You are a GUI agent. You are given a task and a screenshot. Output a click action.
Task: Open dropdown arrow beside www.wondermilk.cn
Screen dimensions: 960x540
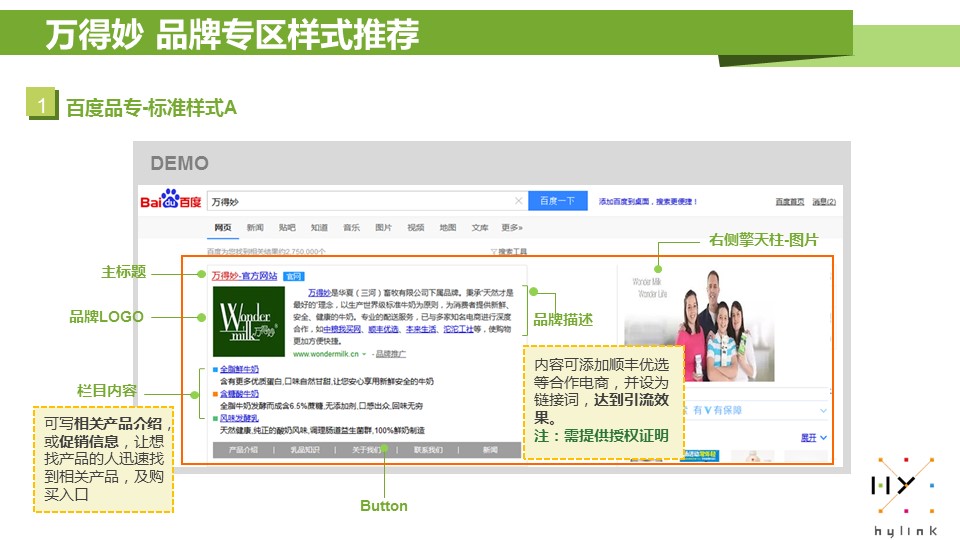point(364,353)
